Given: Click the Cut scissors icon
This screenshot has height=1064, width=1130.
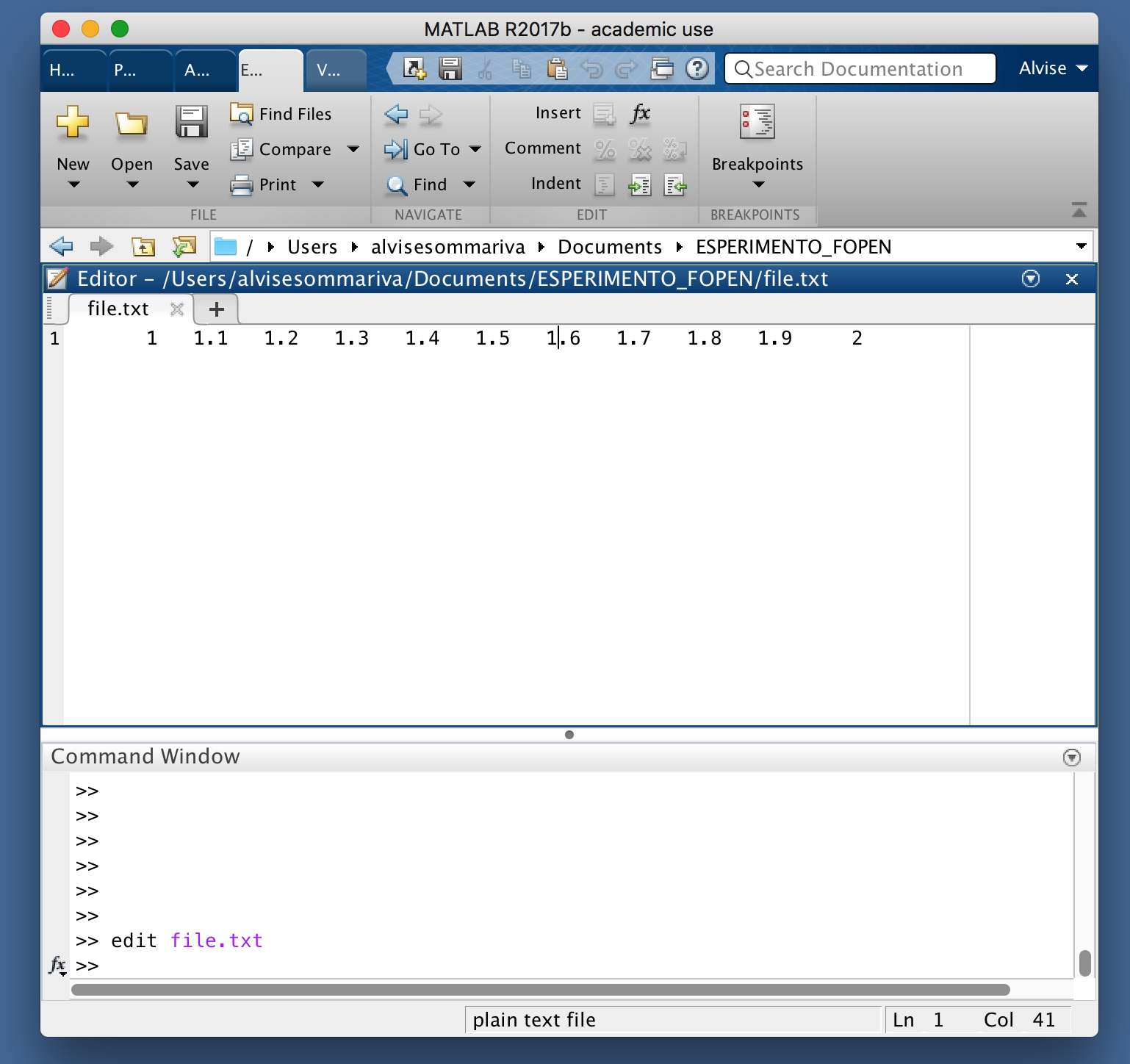Looking at the screenshot, I should pyautogui.click(x=485, y=69).
